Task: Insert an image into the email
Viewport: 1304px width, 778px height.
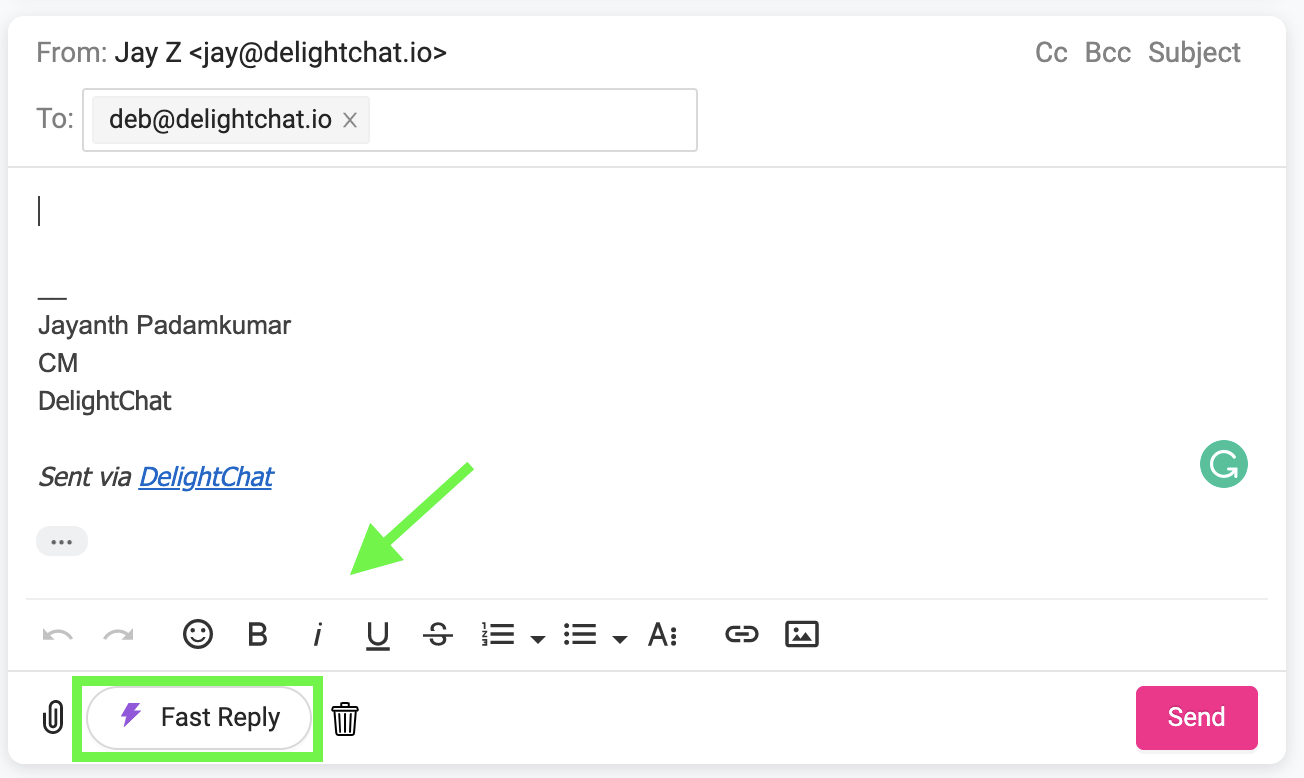Action: coord(801,634)
